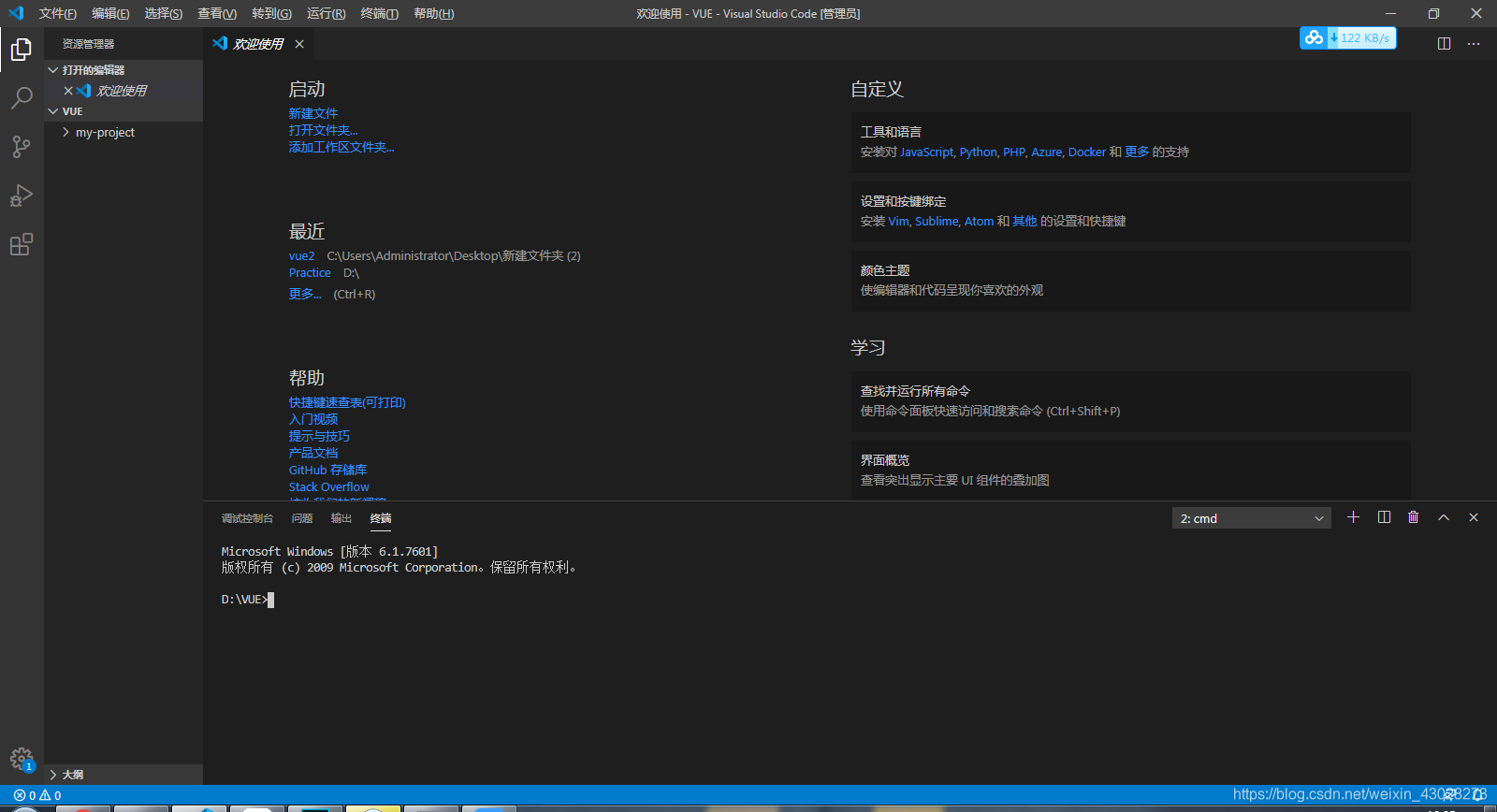Open the Stack Overflow link
This screenshot has width=1497, height=812.
pos(328,487)
